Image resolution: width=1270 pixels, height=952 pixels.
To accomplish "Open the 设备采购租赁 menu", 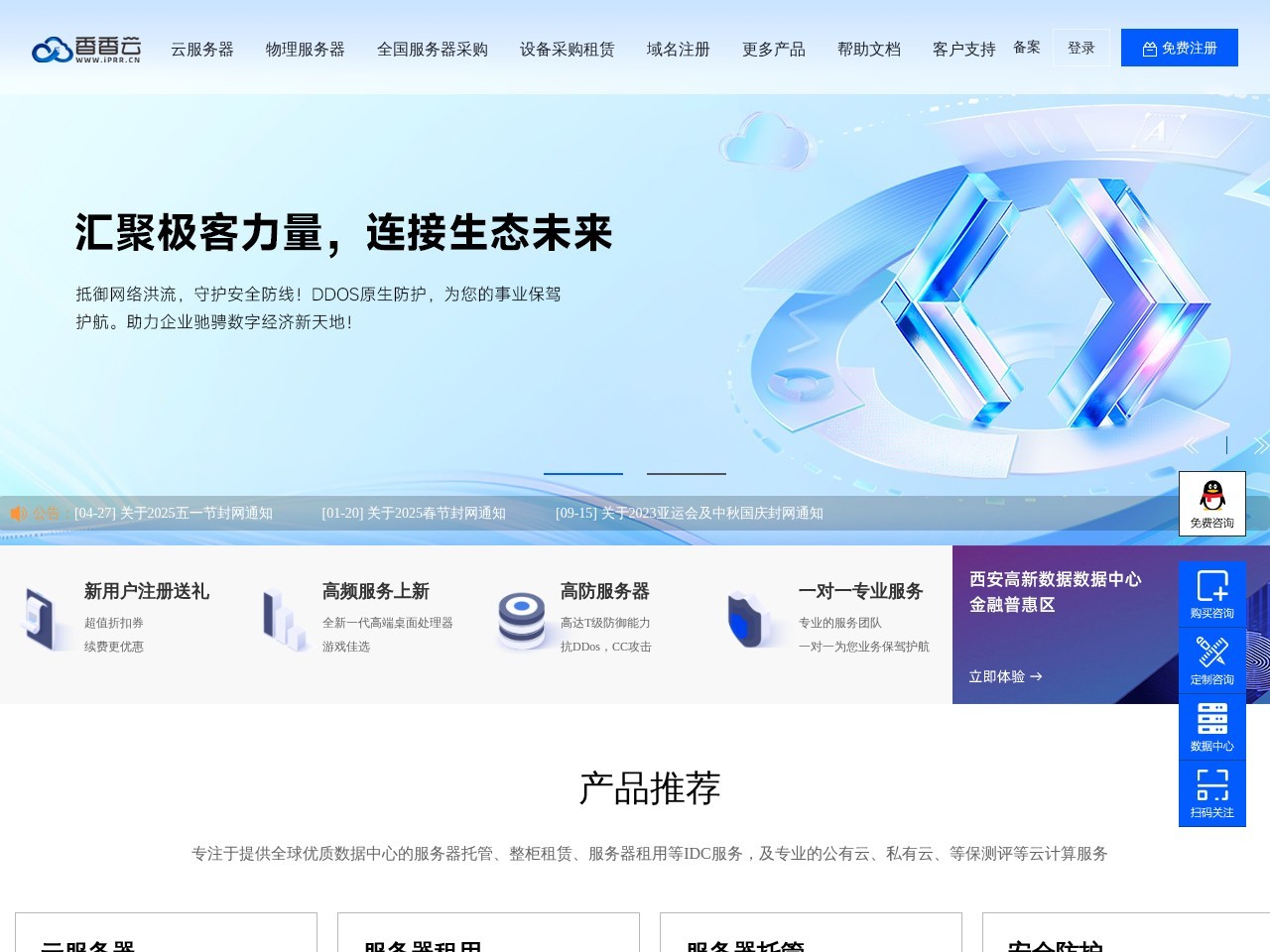I will pos(568,49).
